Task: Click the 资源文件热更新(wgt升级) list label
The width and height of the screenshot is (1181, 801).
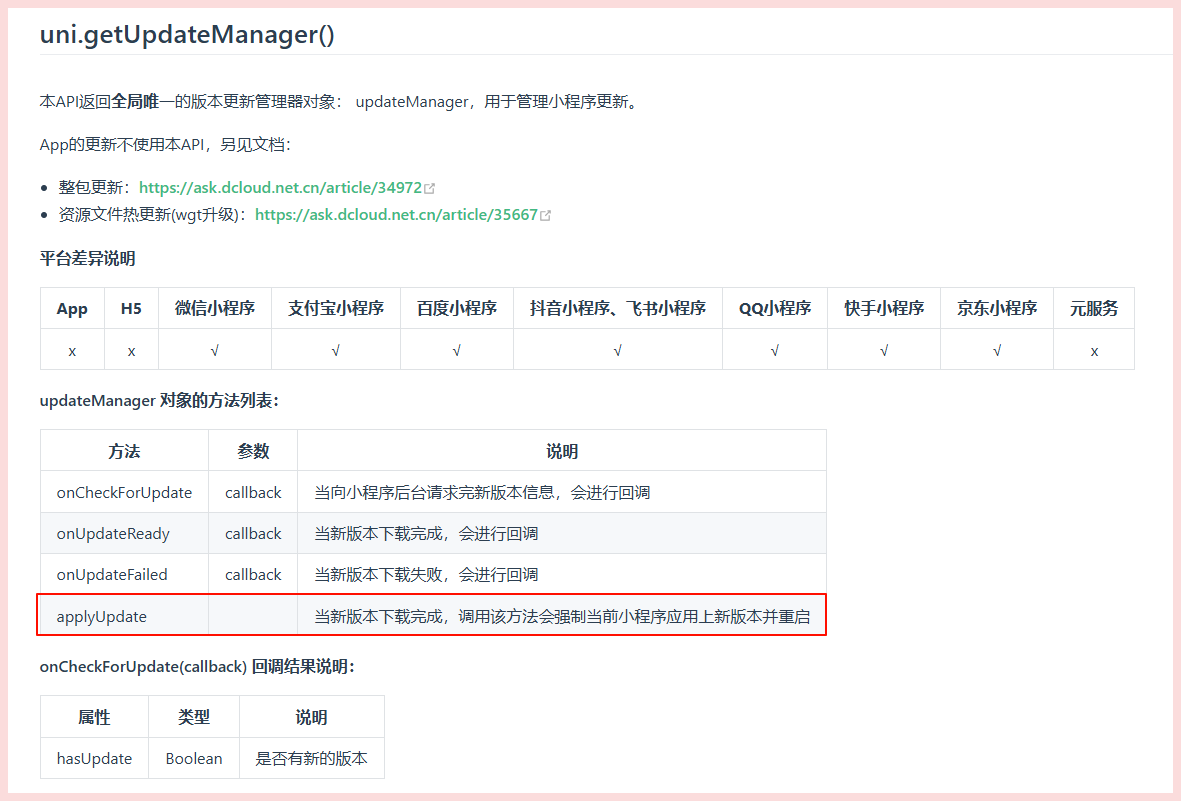Action: coord(152,215)
